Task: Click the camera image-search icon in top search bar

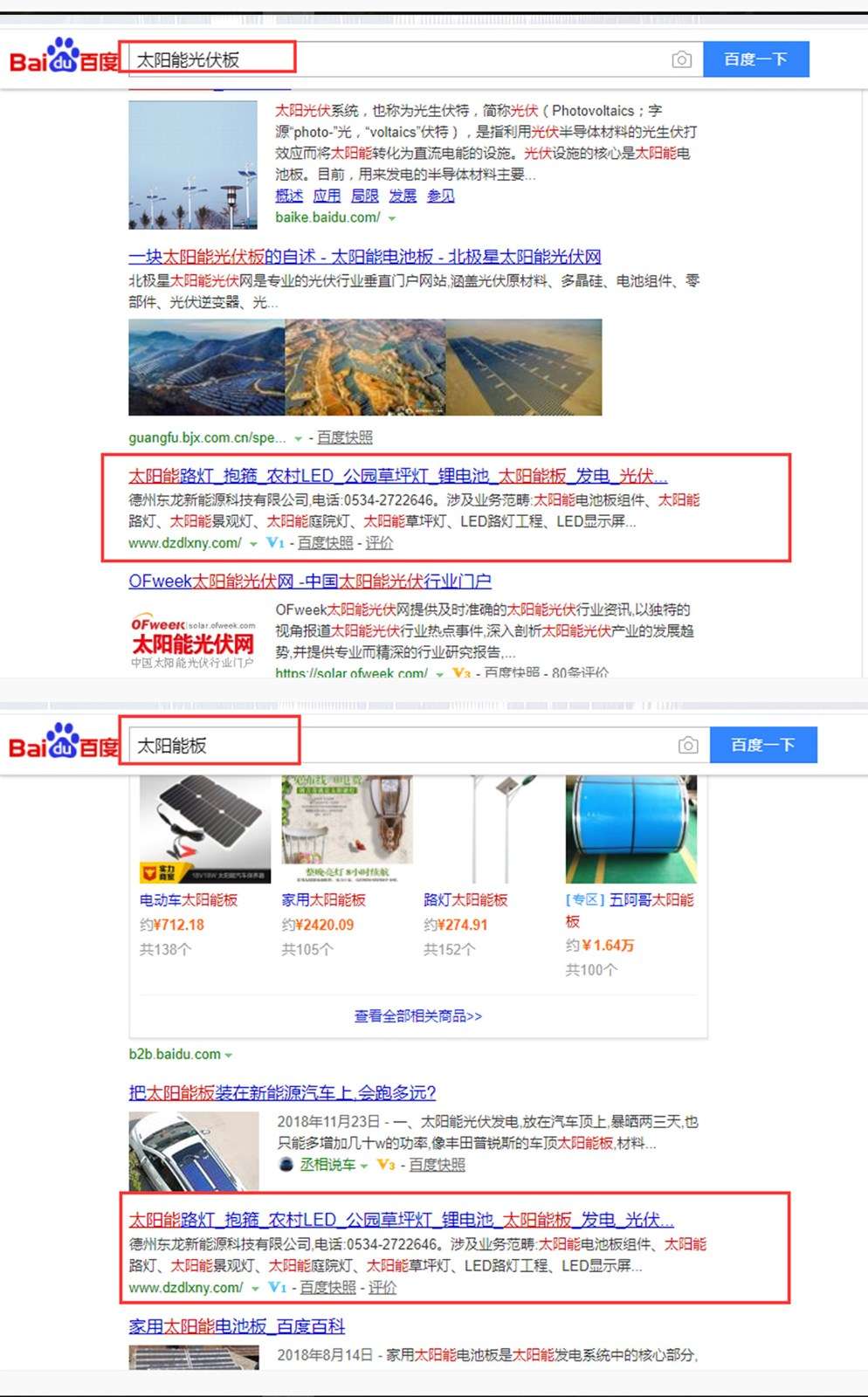Action: (682, 59)
